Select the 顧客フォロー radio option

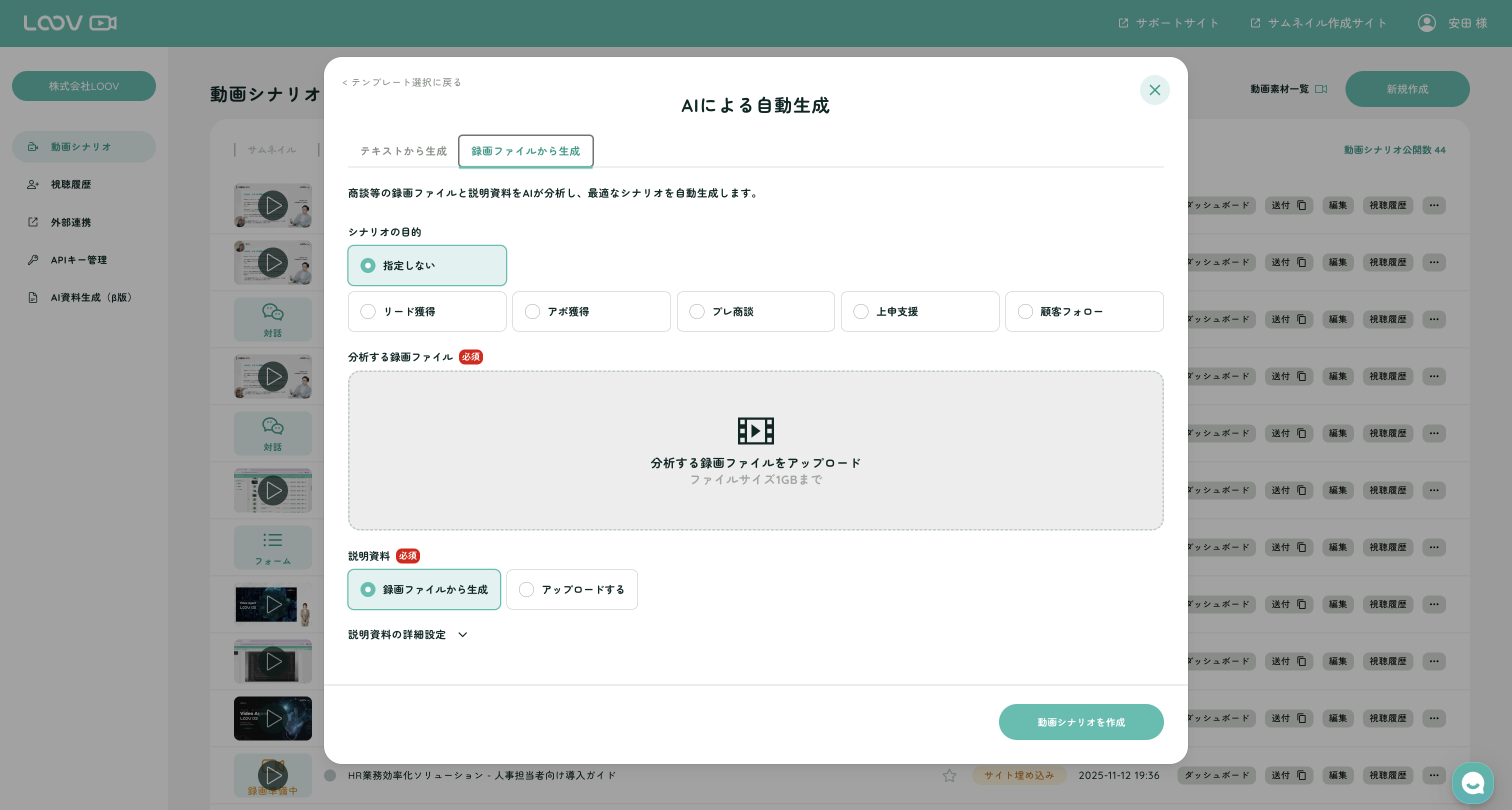coord(1025,311)
